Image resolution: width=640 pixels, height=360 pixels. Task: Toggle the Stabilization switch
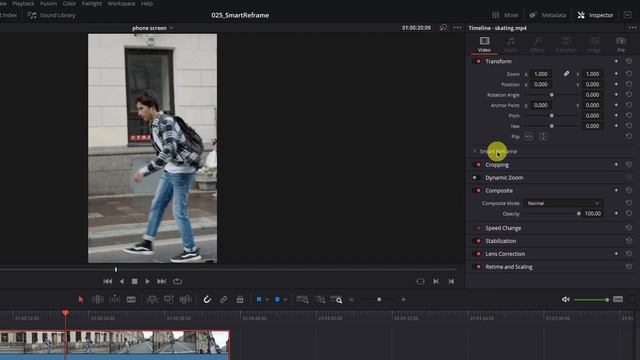(477, 241)
